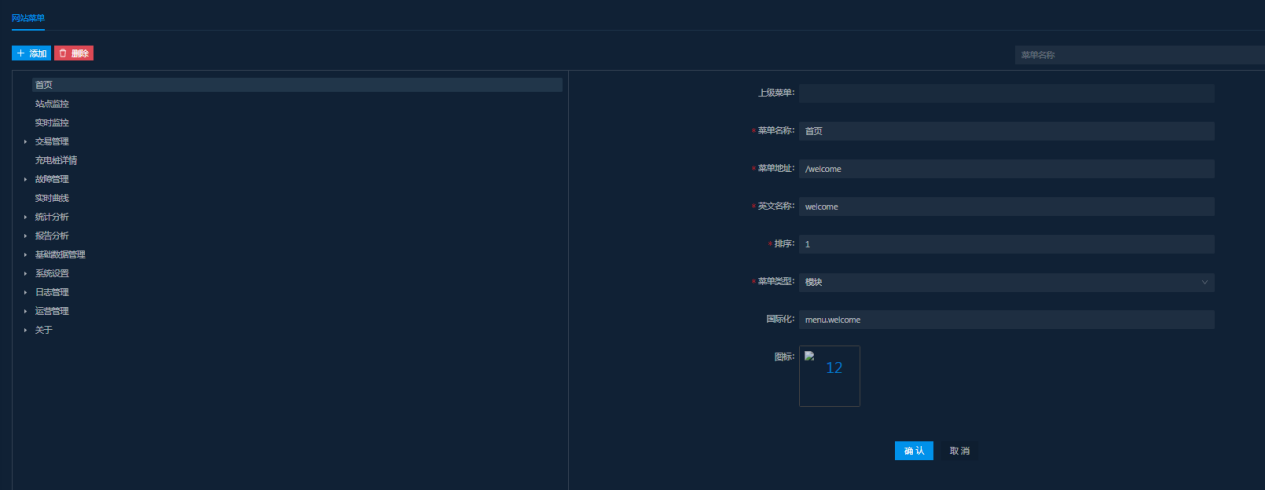1265x490 pixels.
Task: Expand the 运营管理 tree node arrow
Action: [26, 311]
